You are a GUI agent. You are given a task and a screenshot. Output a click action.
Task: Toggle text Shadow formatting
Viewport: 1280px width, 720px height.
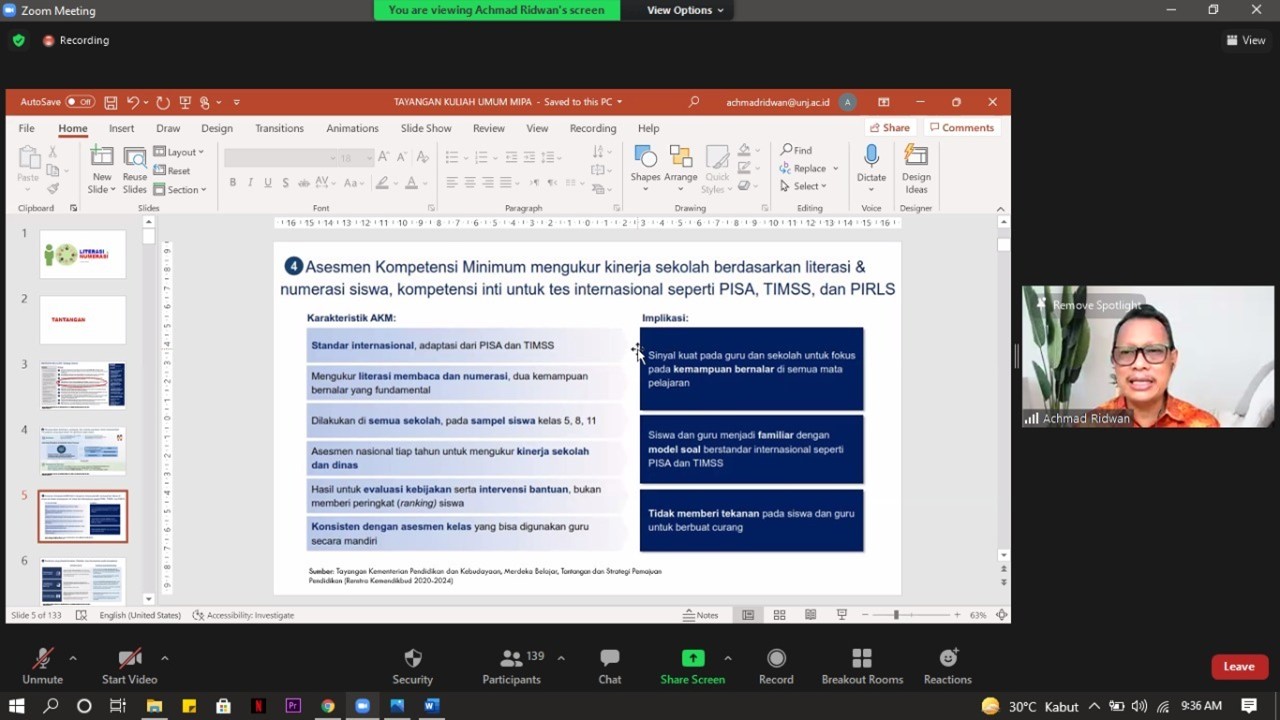point(286,183)
